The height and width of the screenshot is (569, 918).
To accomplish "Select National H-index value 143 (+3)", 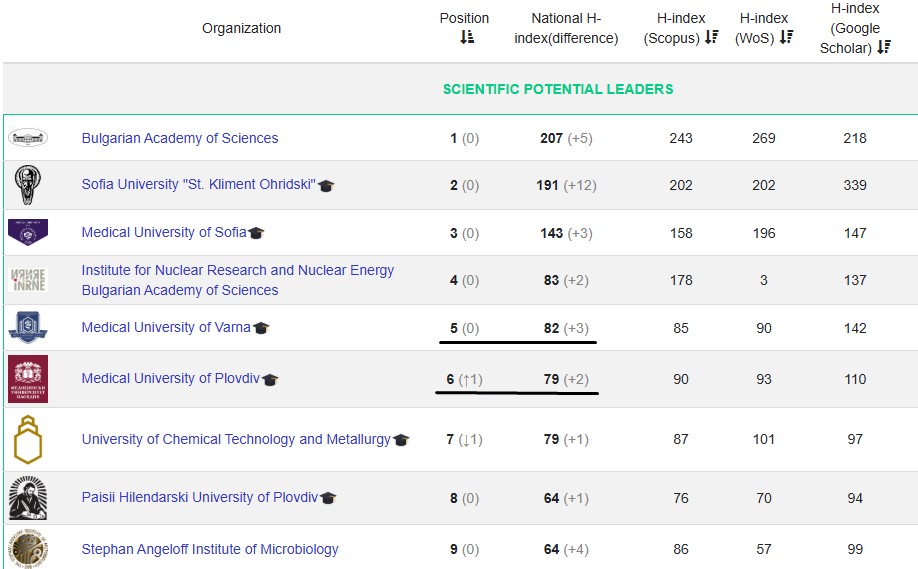I will pos(566,233).
